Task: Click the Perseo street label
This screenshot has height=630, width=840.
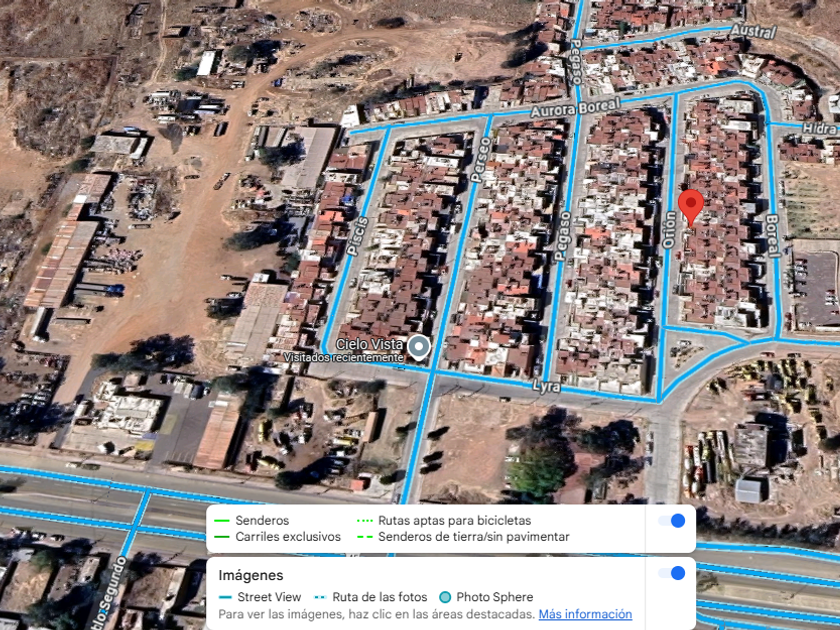Action: tap(481, 160)
